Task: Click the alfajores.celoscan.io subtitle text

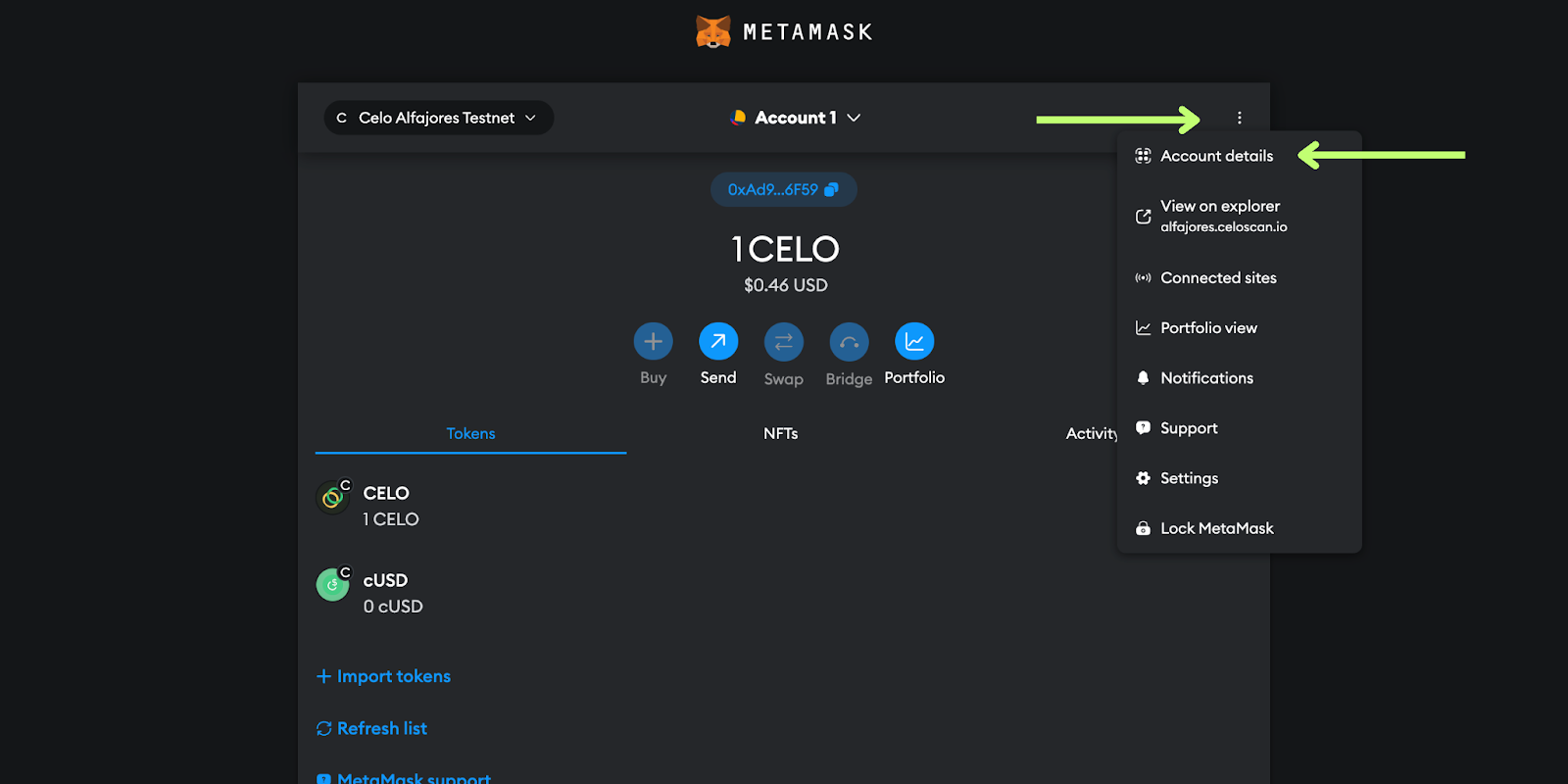Action: coord(1224,226)
